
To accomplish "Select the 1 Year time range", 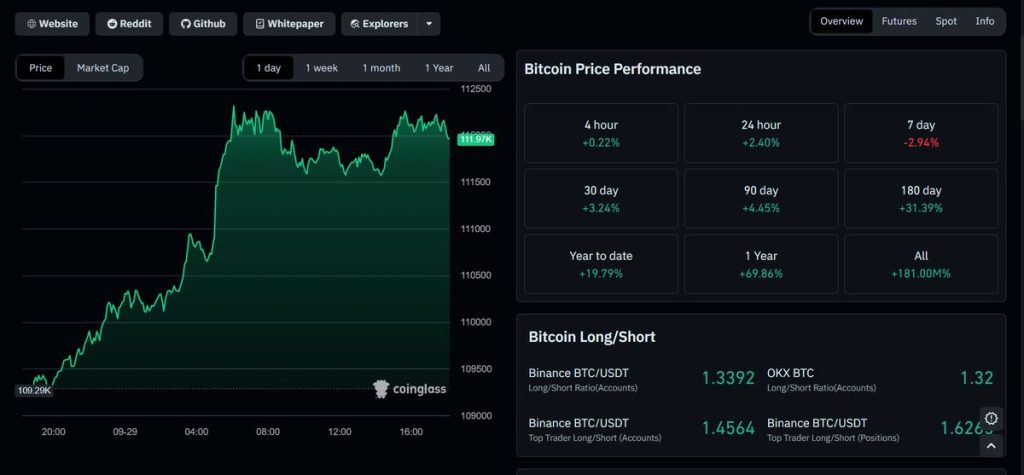I will point(439,68).
